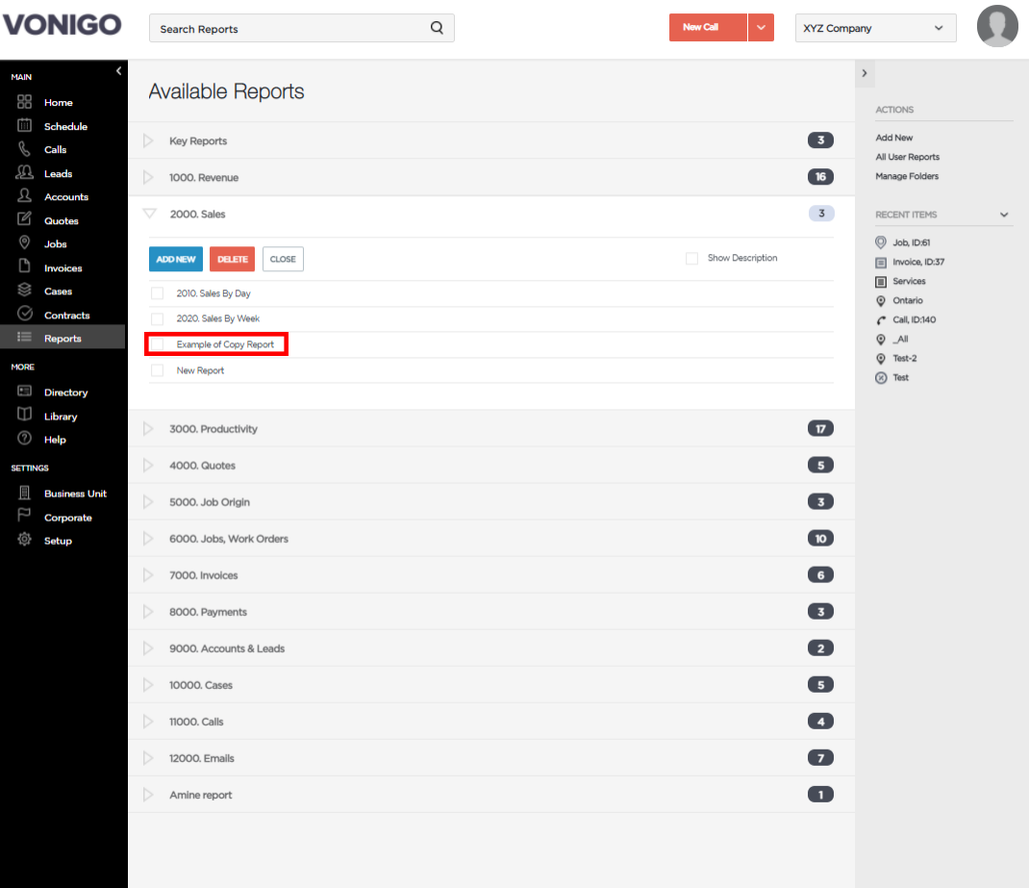Open the New Call dropdown arrow

pos(761,28)
